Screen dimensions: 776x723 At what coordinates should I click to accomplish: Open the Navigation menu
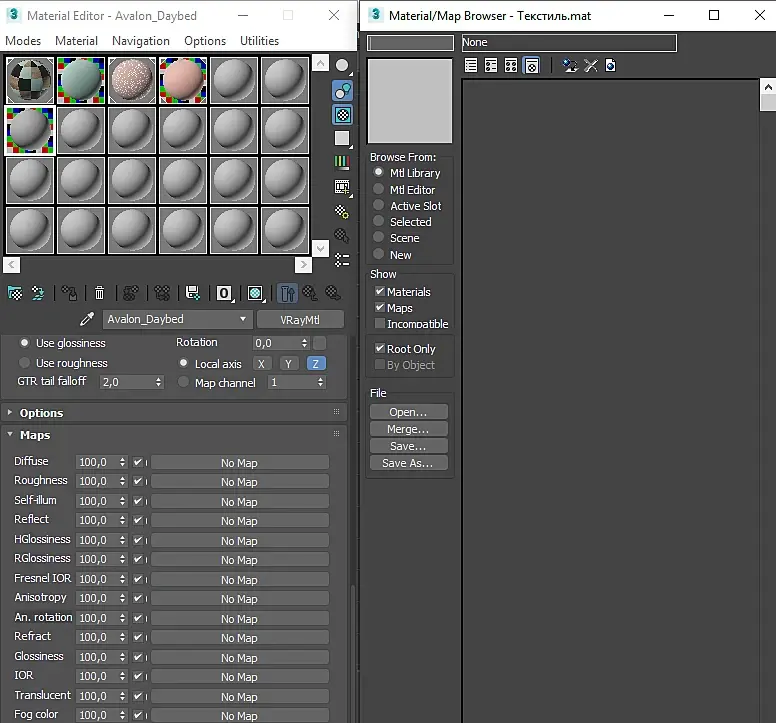[x=141, y=41]
